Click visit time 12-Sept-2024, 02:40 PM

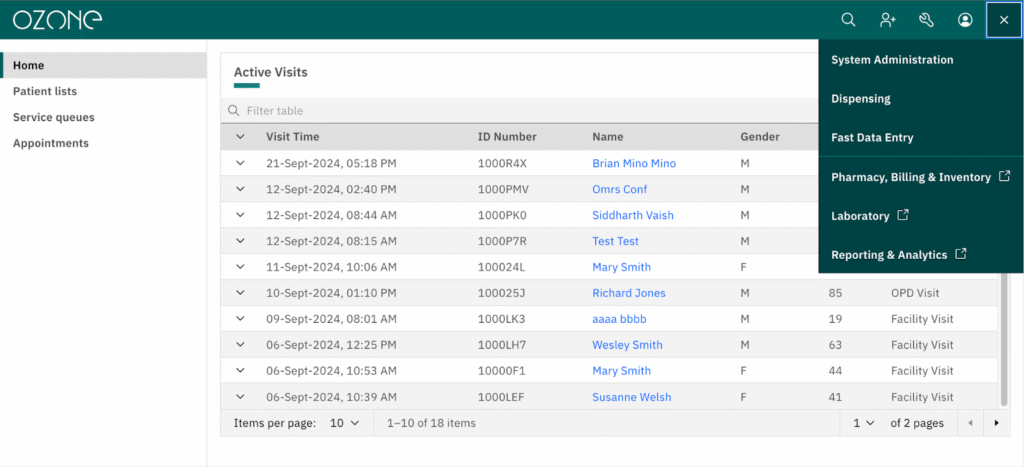(x=331, y=189)
